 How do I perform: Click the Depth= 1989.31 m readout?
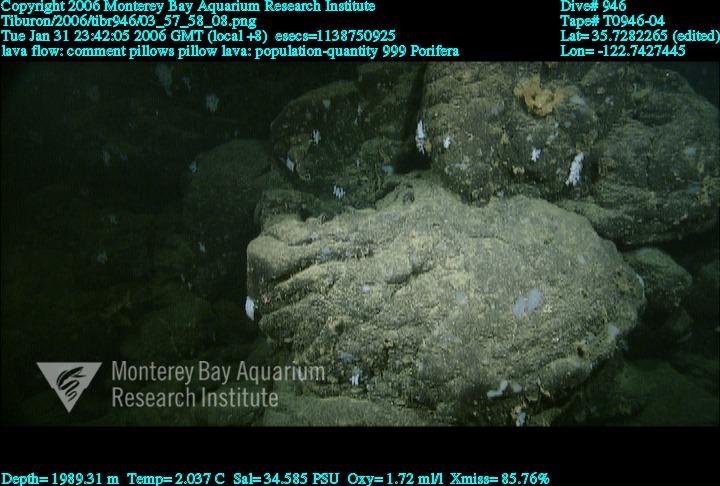tap(60, 478)
